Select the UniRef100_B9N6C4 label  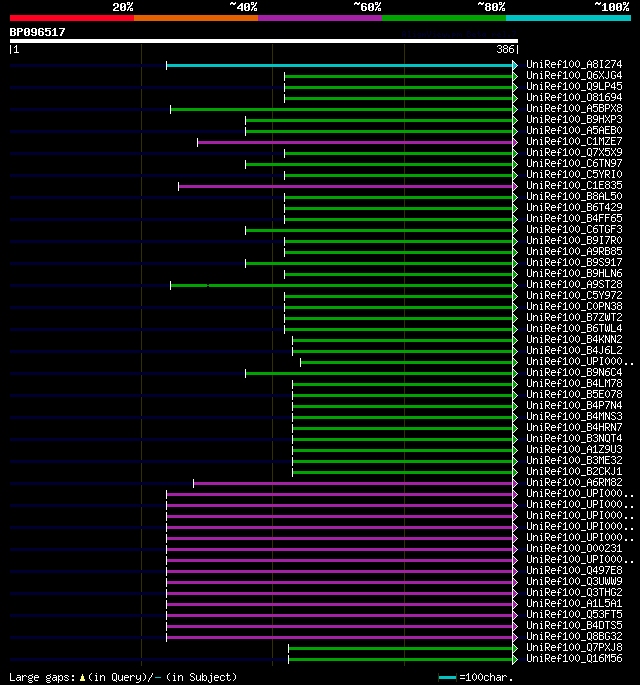coord(574,372)
